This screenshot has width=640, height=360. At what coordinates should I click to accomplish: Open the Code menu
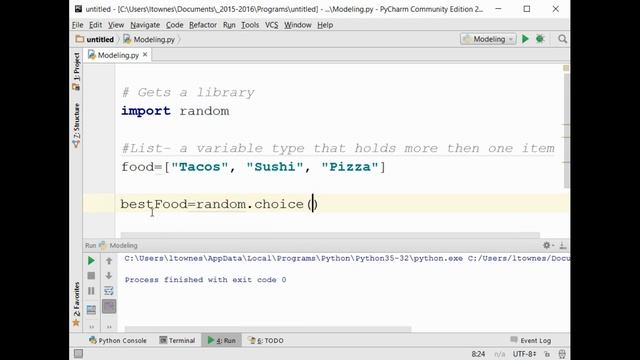tap(174, 25)
